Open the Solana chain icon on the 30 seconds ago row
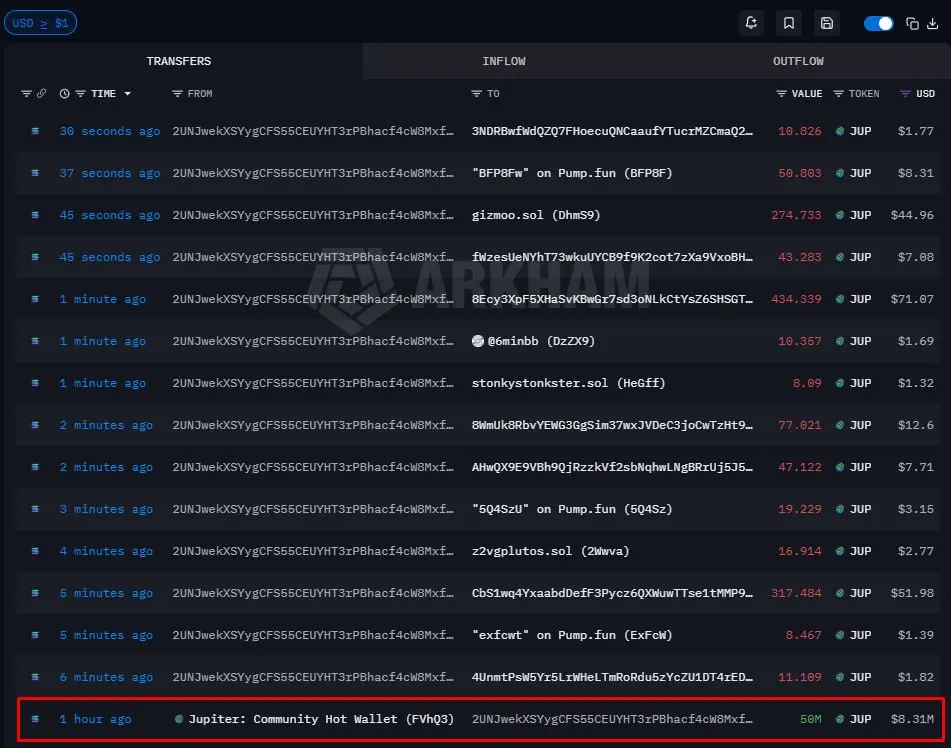Screen dimensions: 951x748 tap(35, 131)
